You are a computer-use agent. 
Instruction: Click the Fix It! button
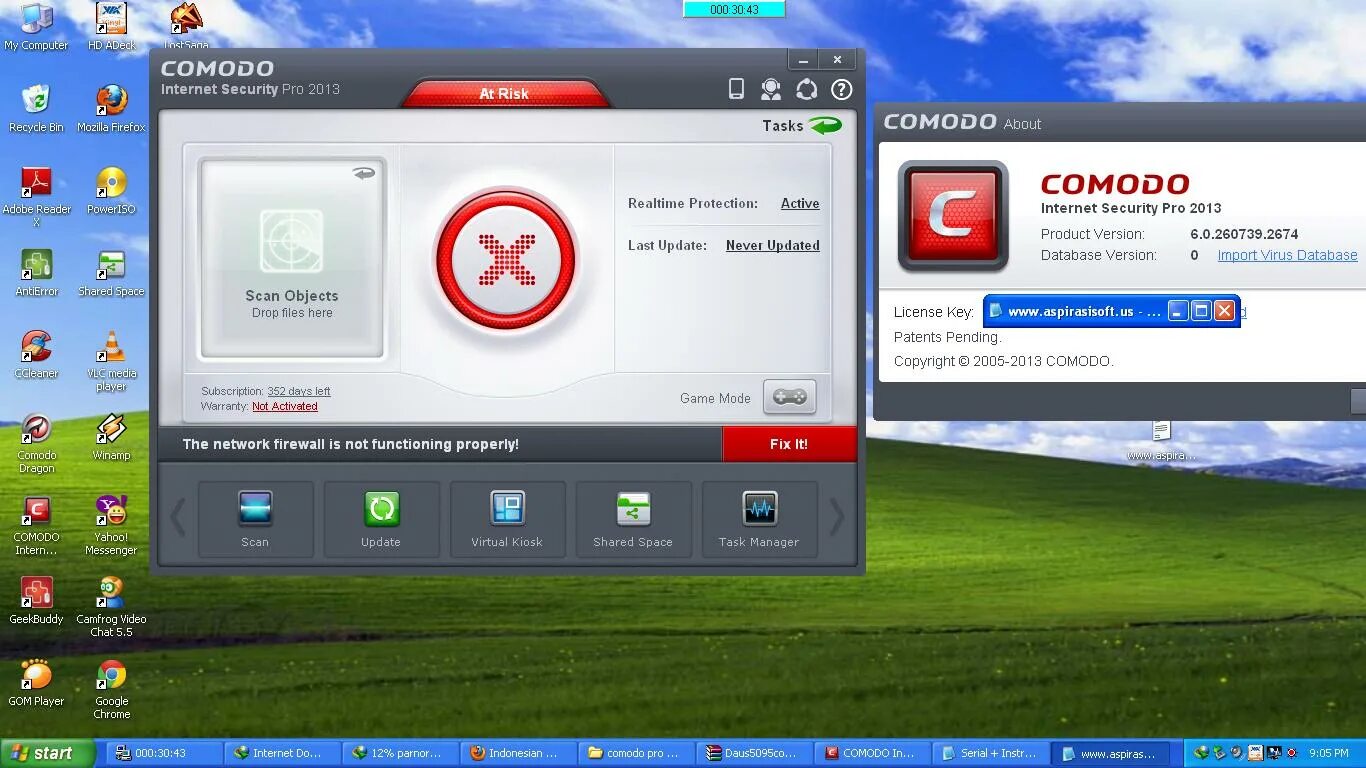tap(789, 444)
